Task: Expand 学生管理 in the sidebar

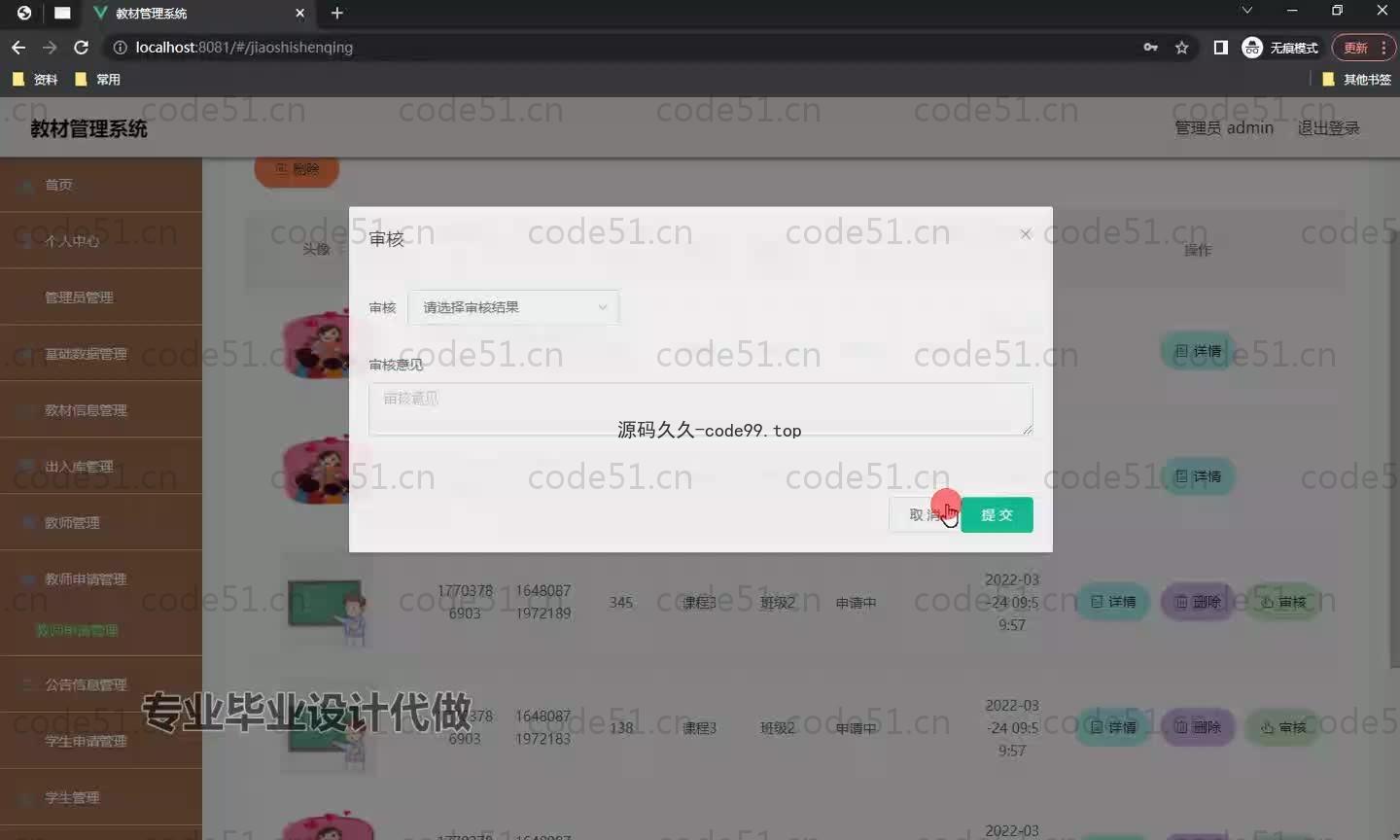Action: [x=101, y=797]
